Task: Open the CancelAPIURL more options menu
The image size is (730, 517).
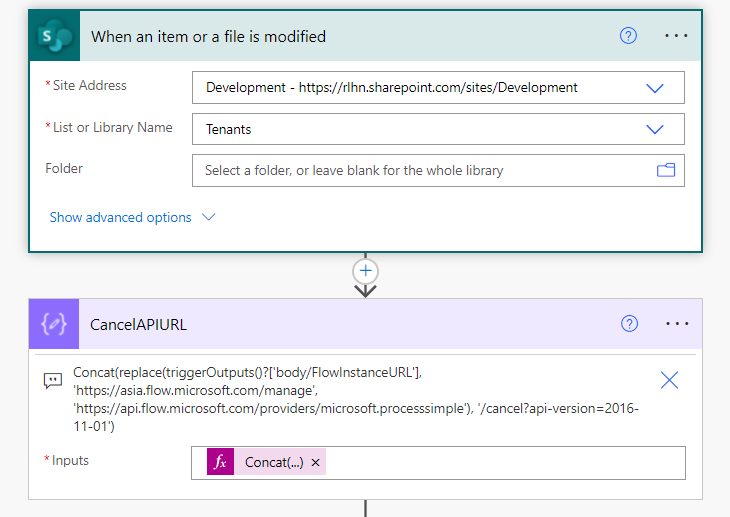Action: [x=677, y=324]
